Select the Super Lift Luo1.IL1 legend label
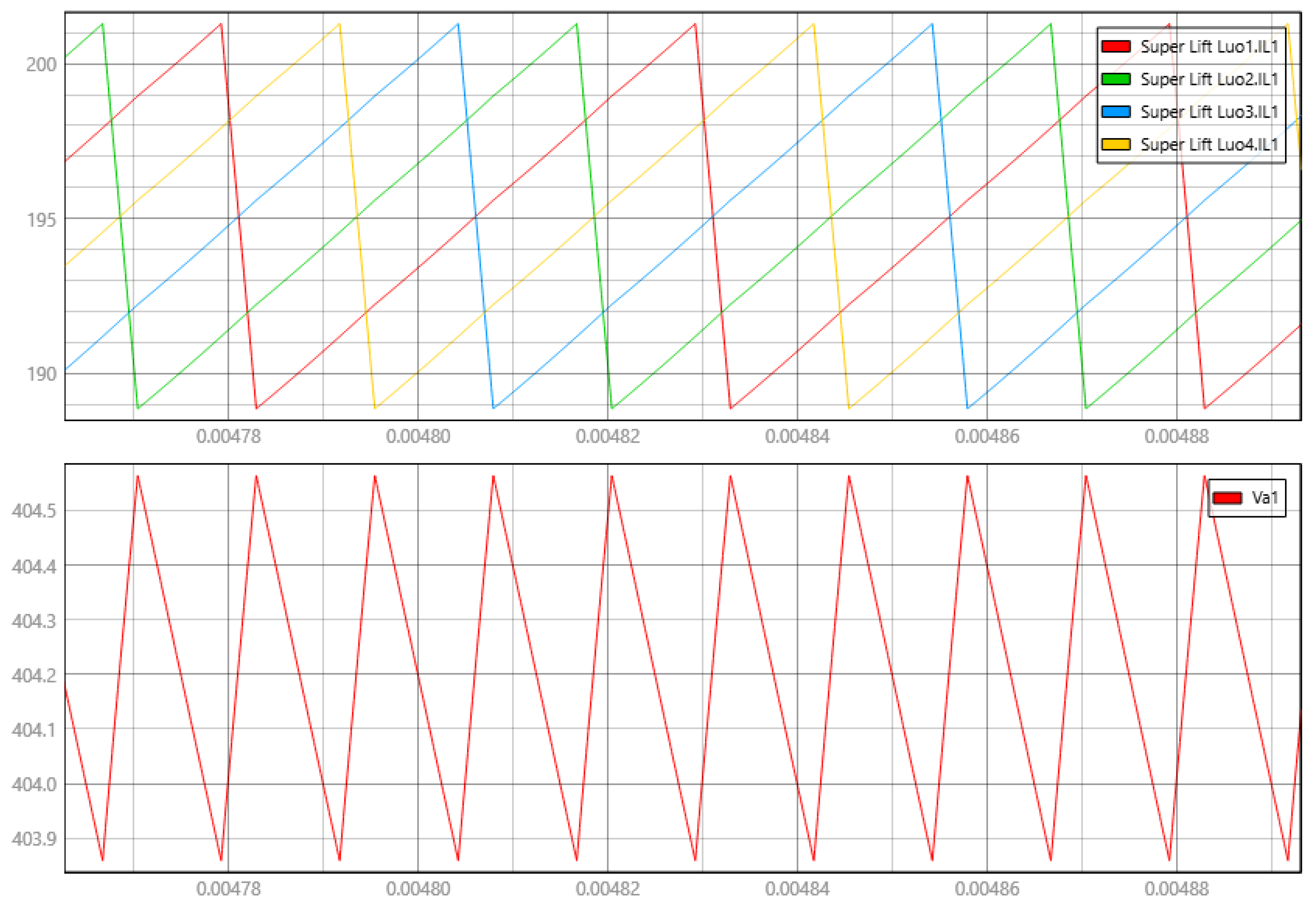1316x904 pixels. [x=1209, y=46]
